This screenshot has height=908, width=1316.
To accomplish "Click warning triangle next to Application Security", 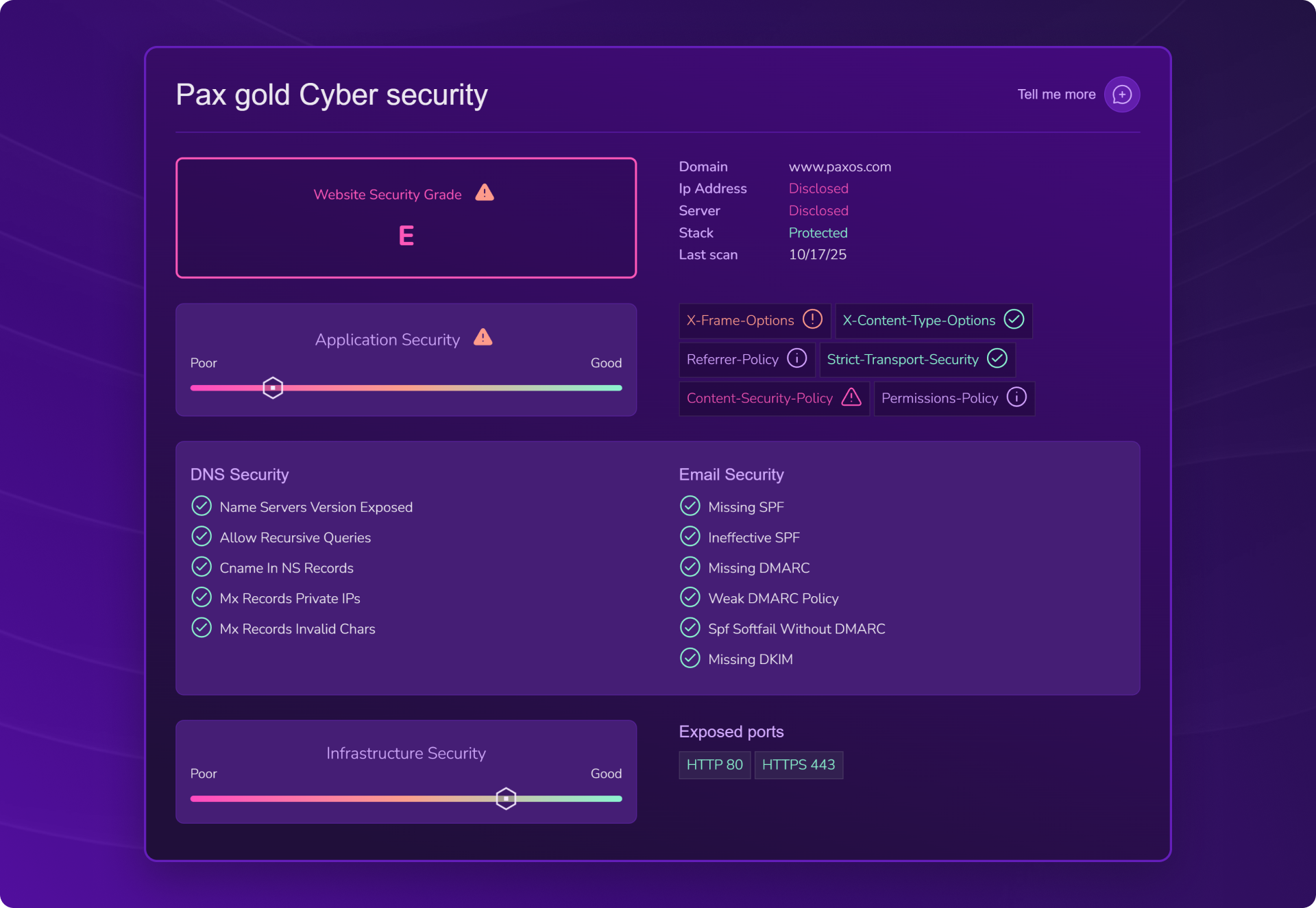I will pyautogui.click(x=483, y=337).
